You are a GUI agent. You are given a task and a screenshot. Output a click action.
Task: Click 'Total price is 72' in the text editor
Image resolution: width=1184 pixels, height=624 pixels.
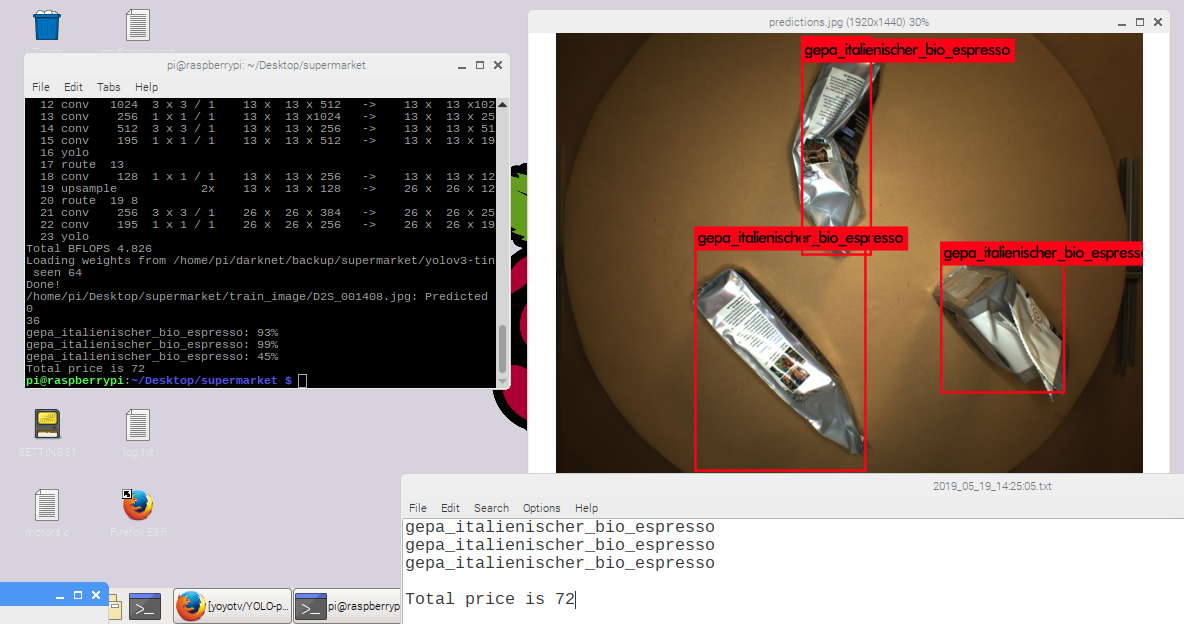click(x=490, y=599)
